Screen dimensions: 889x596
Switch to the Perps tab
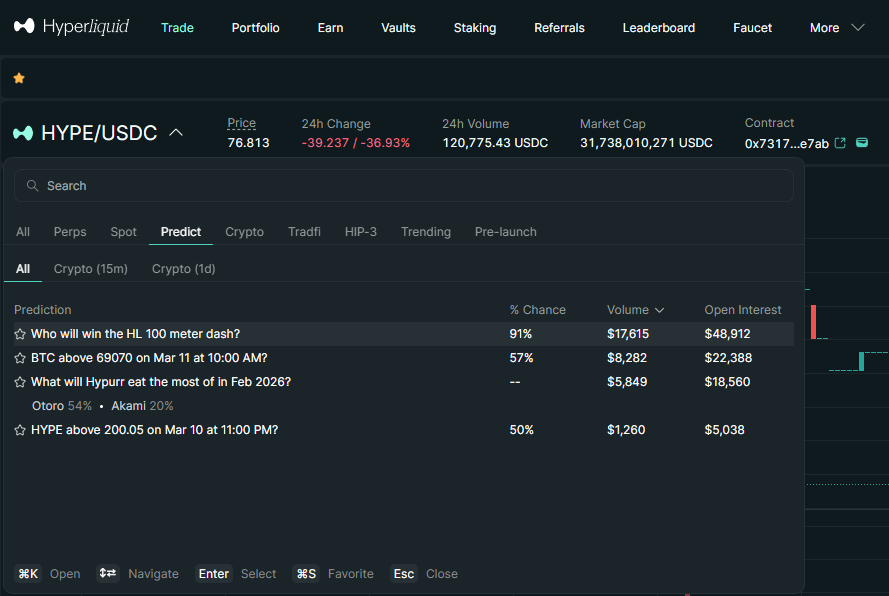70,231
